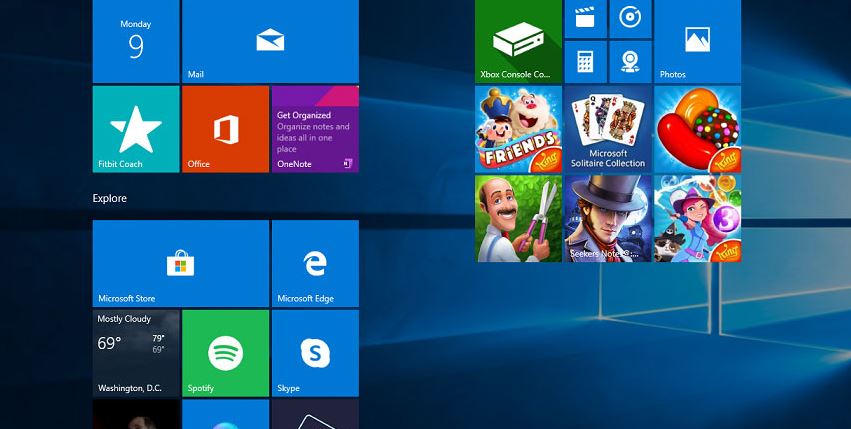This screenshot has height=429, width=851.
Task: Launch the Fitbit Coach tile
Action: pos(136,129)
